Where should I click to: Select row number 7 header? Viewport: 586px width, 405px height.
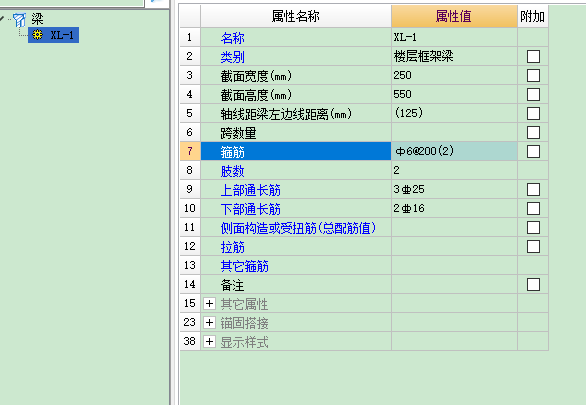coord(190,151)
